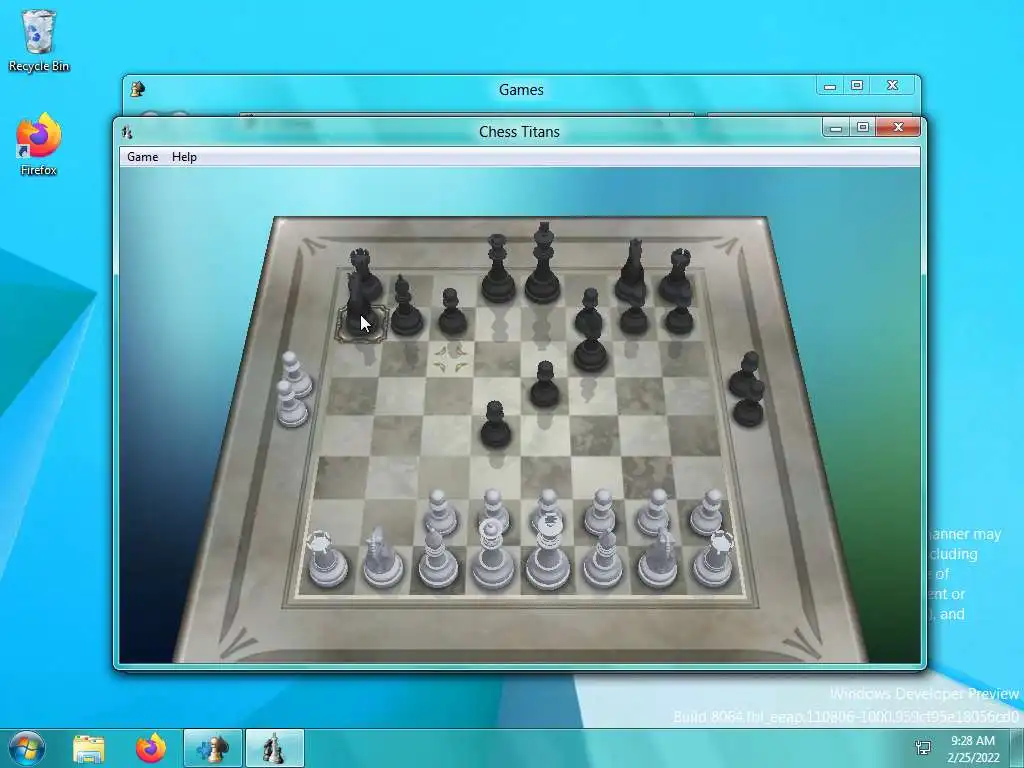Screen dimensions: 1024x768
Task: Close the Games window
Action: pos(892,86)
